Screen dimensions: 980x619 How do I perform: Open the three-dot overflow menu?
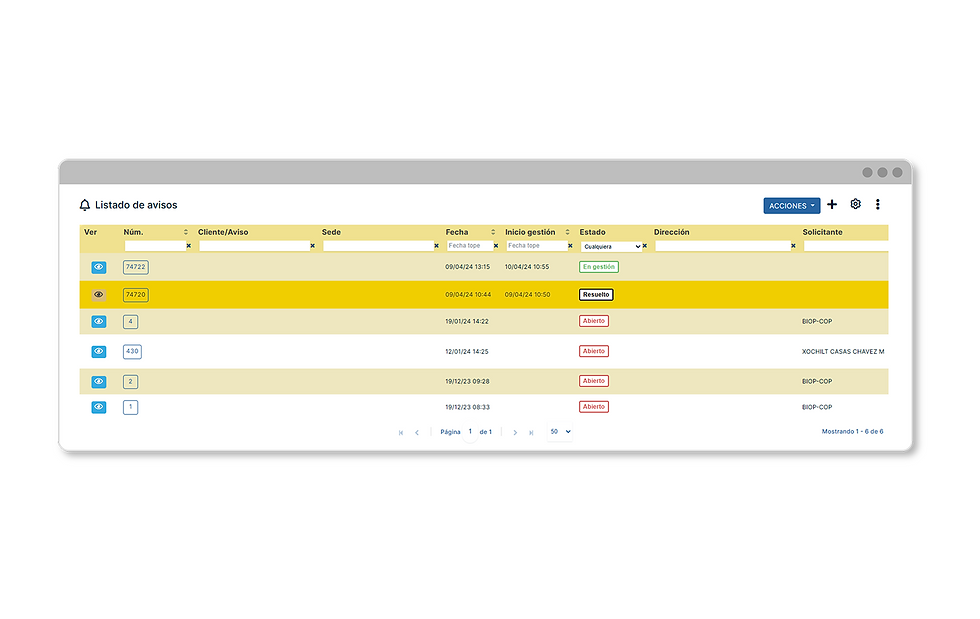(878, 204)
